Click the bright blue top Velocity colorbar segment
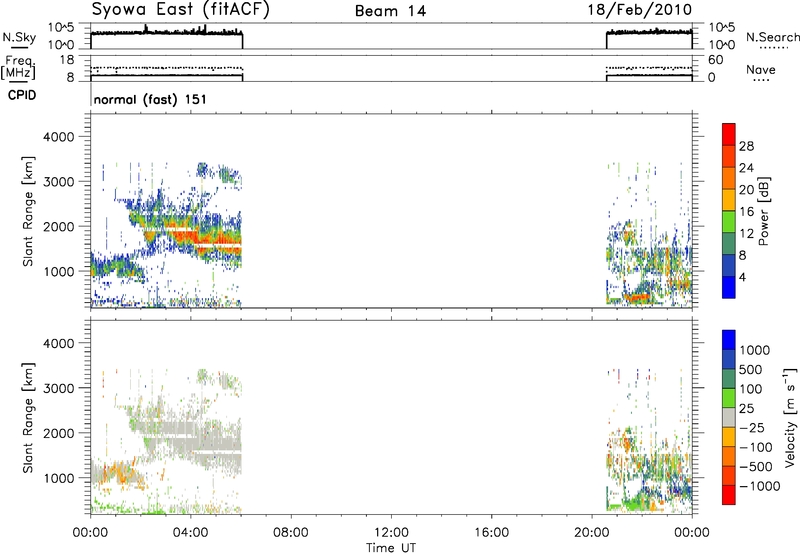This screenshot has height=554, width=800. 729,340
